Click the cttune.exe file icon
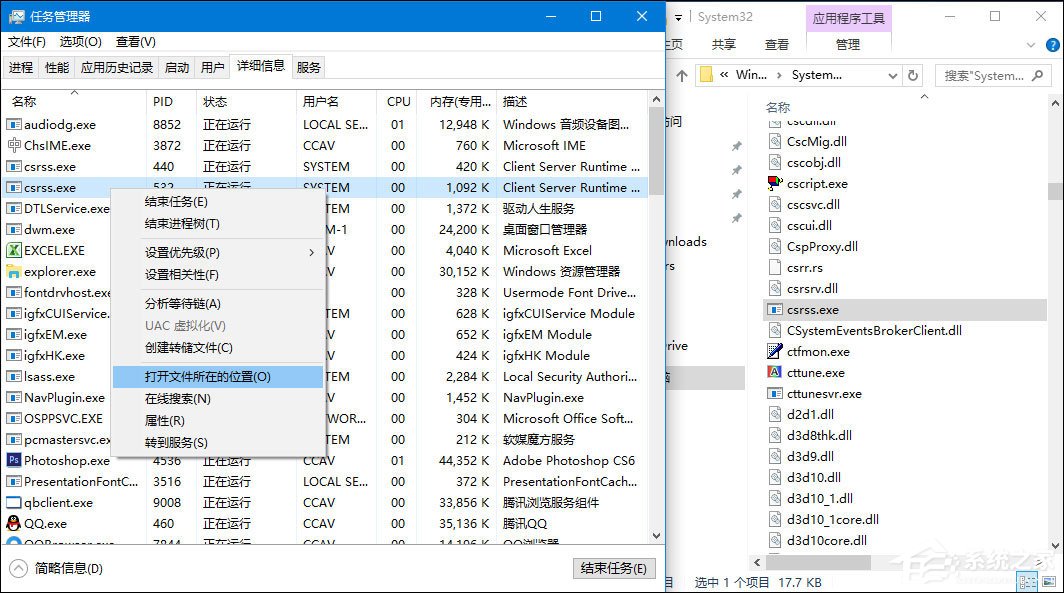 pyautogui.click(x=775, y=372)
